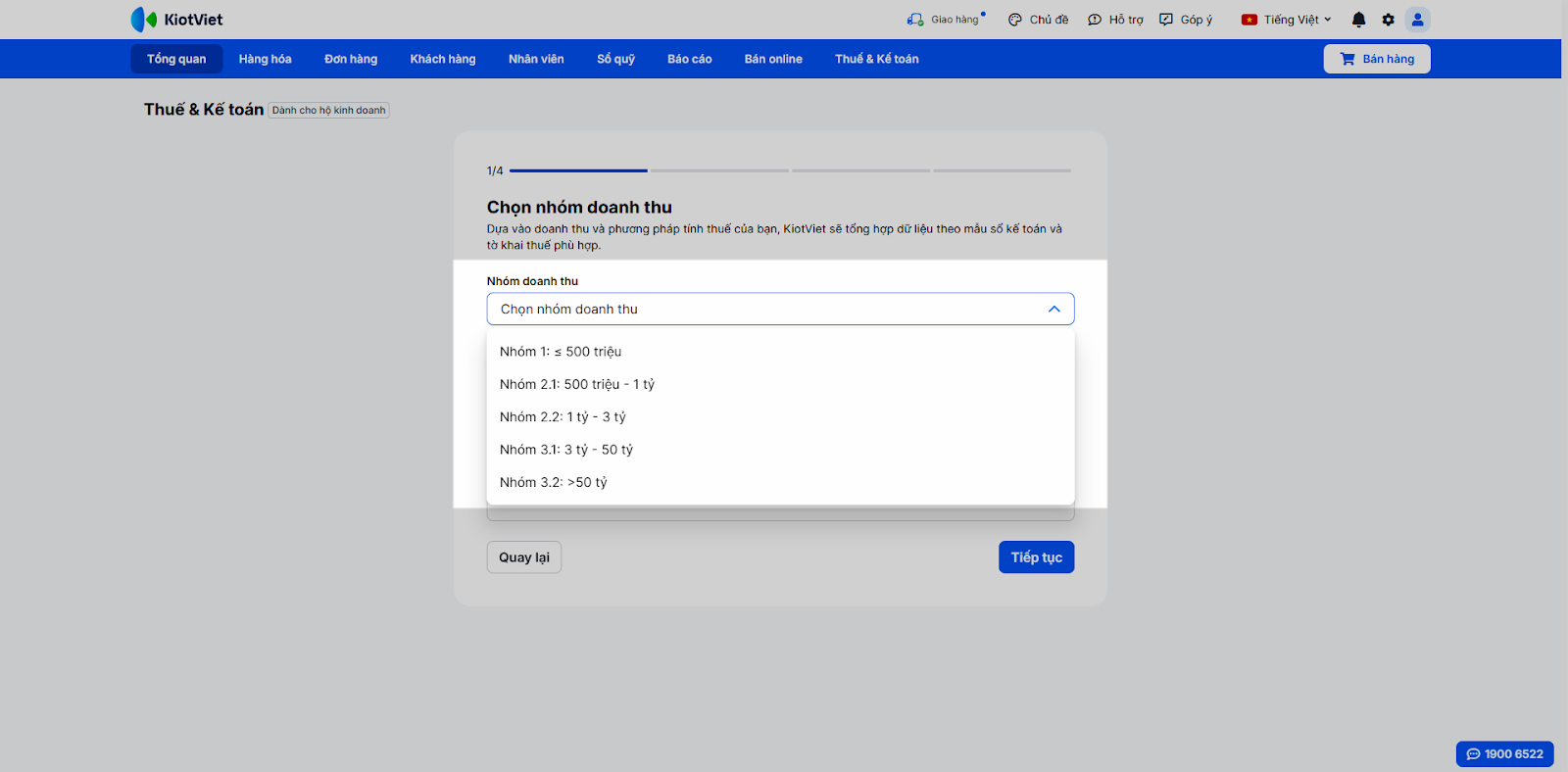
Task: Open the Khách hàng menu
Action: (443, 59)
